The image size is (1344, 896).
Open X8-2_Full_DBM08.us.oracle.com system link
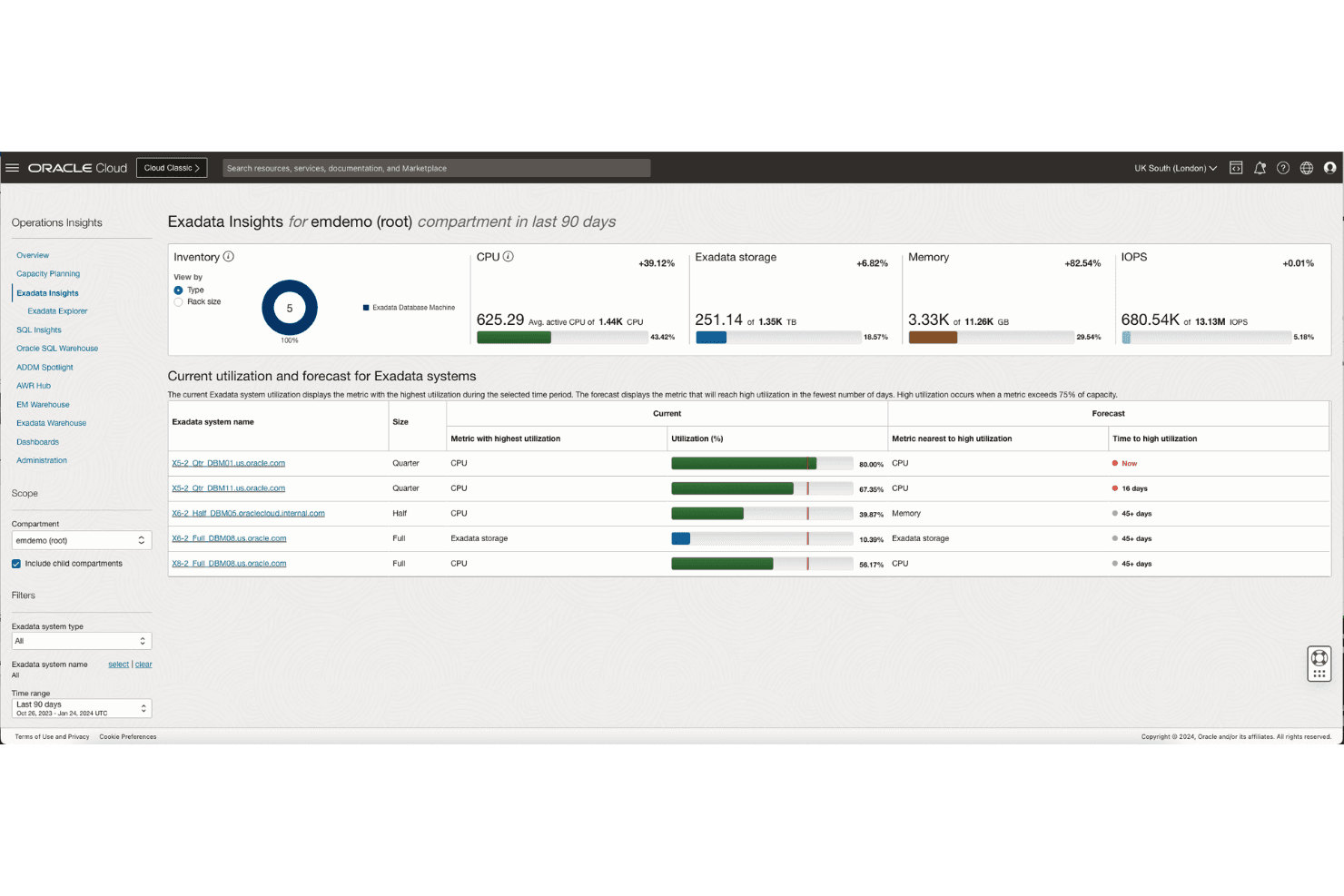pos(229,564)
